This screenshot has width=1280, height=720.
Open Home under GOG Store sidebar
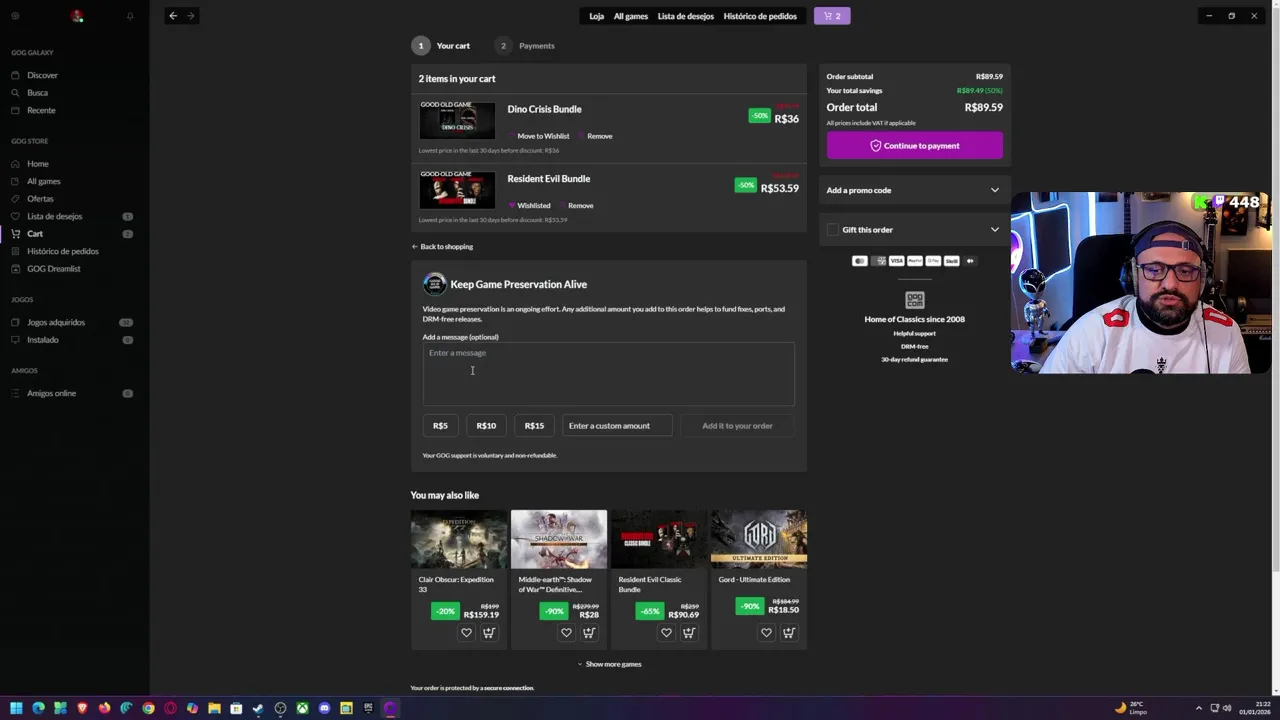pos(37,164)
